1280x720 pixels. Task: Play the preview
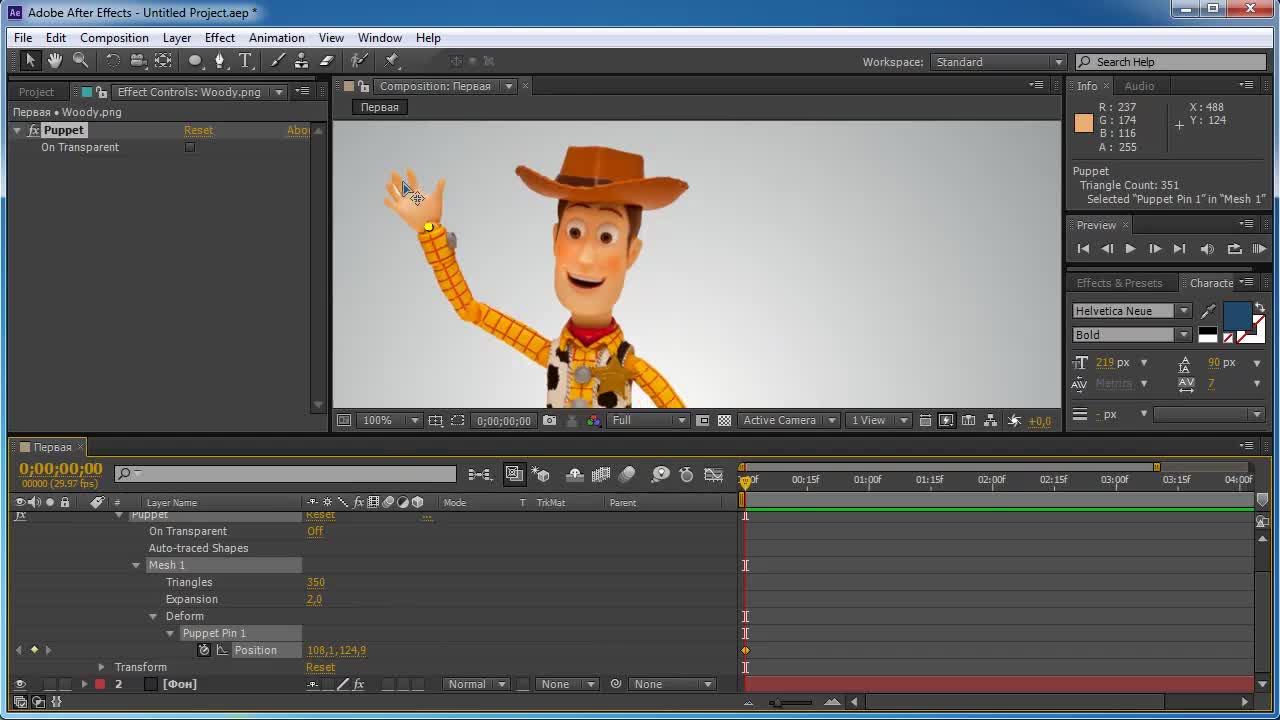1130,249
